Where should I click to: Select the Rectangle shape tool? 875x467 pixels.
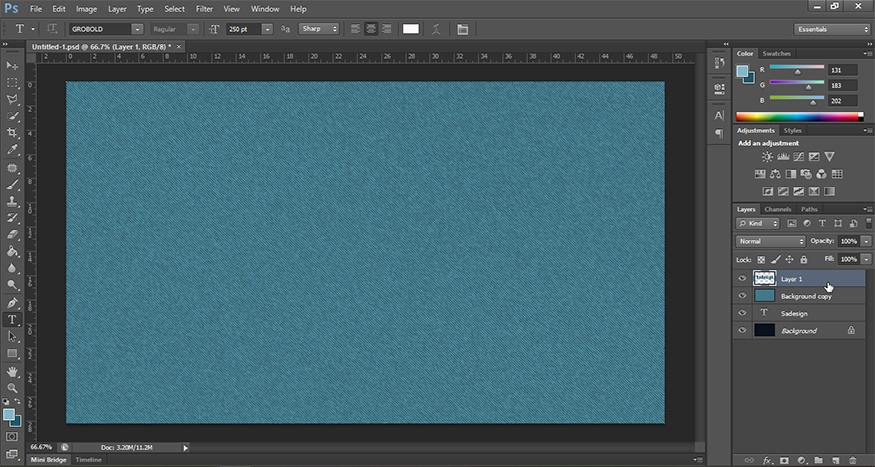click(12, 354)
